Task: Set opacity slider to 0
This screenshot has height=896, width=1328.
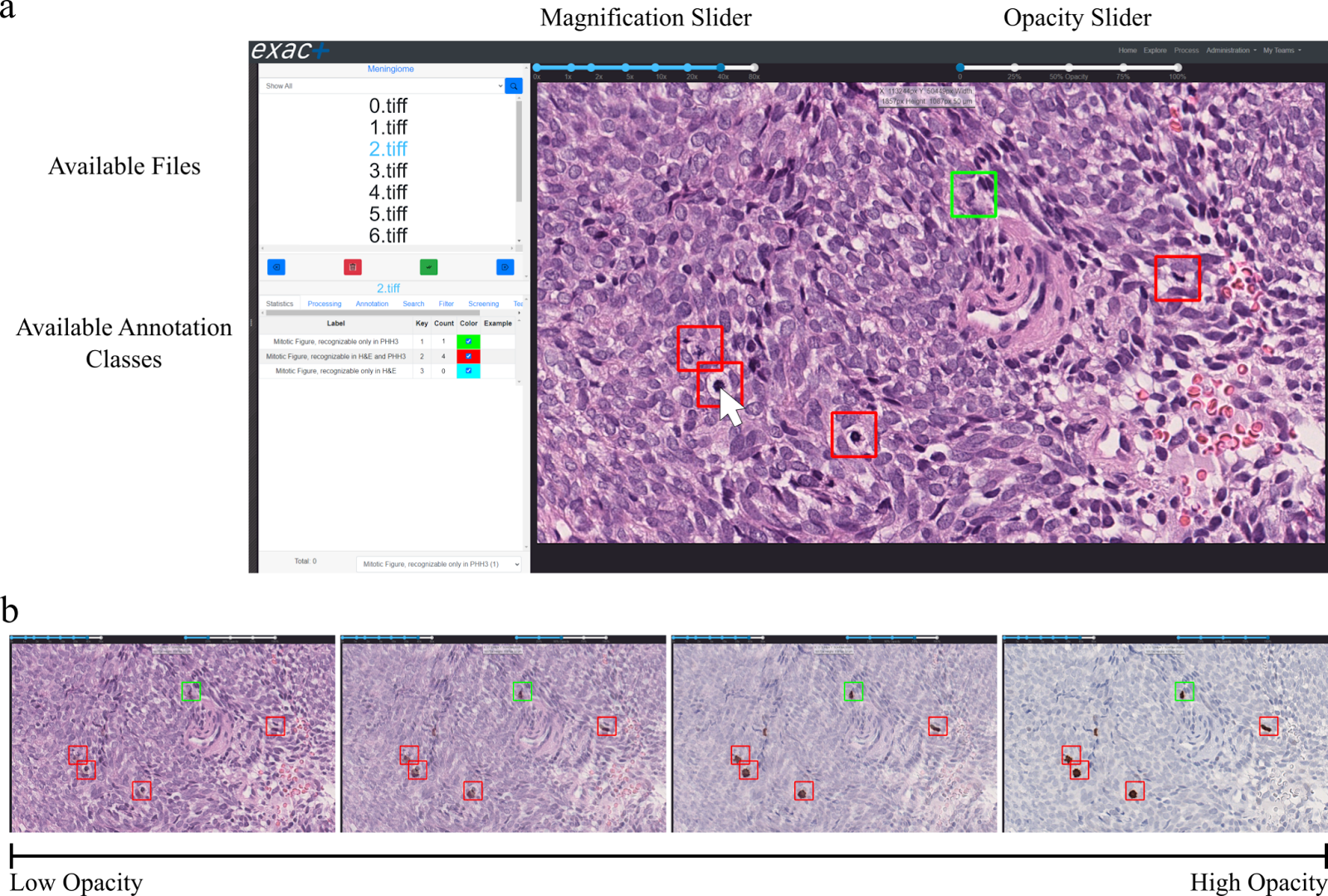Action: [x=960, y=67]
